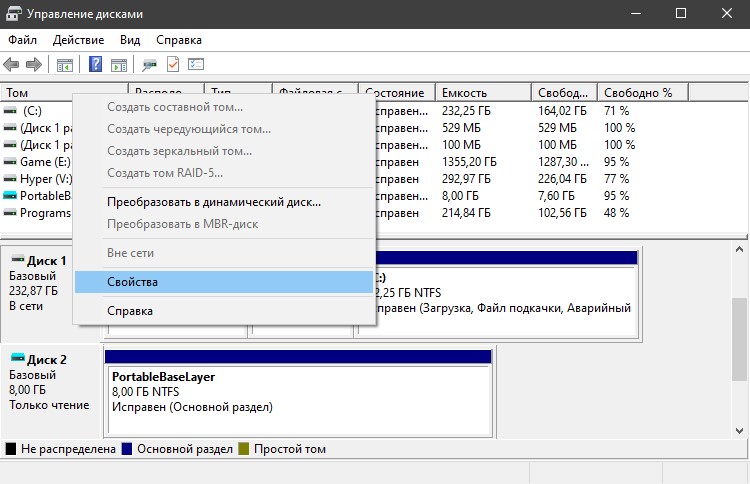Click the disk settings list toolbar icon
Screen dimensions: 750x484
(196, 64)
